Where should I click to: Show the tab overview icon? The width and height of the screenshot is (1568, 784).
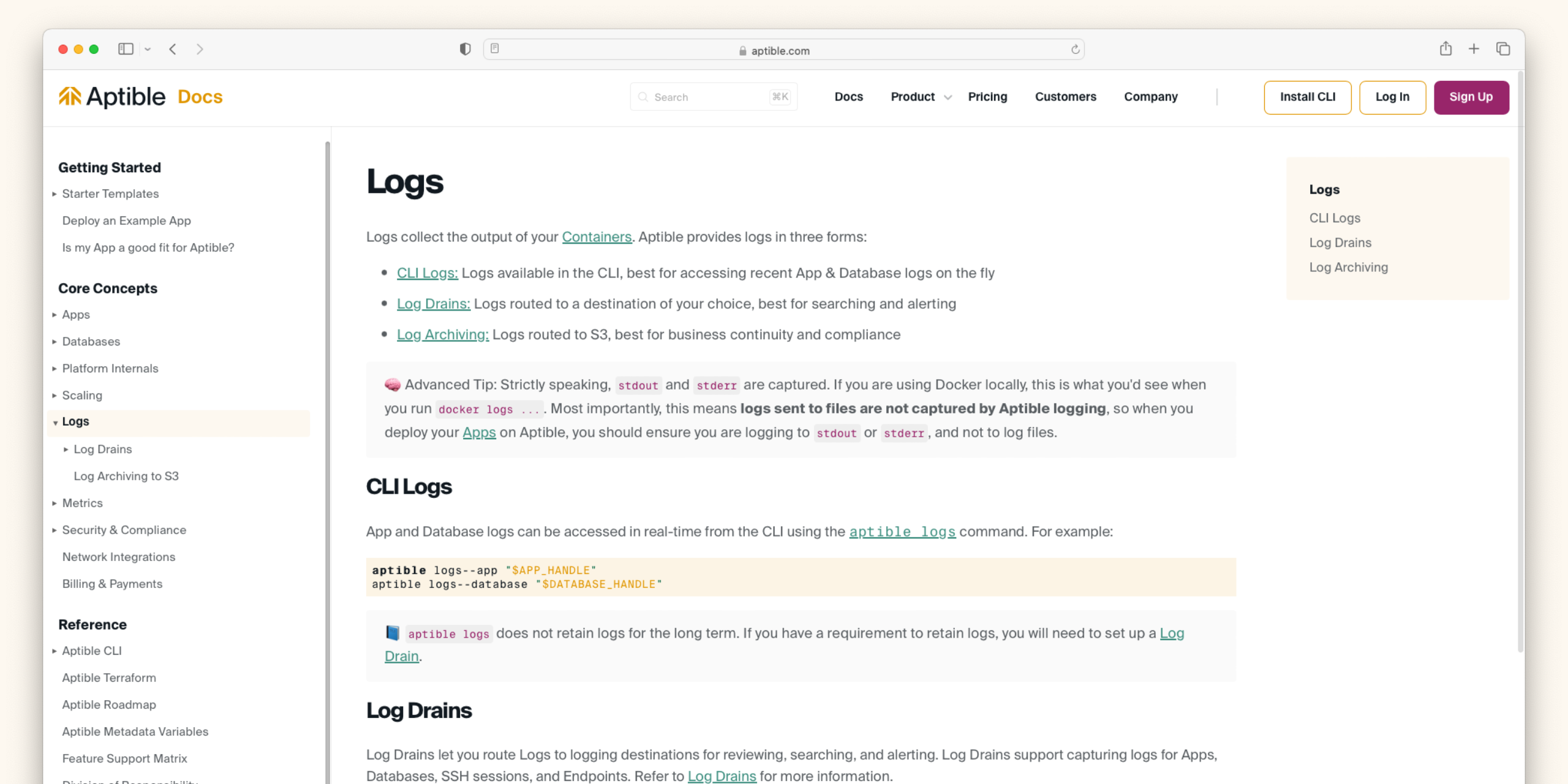point(1503,49)
